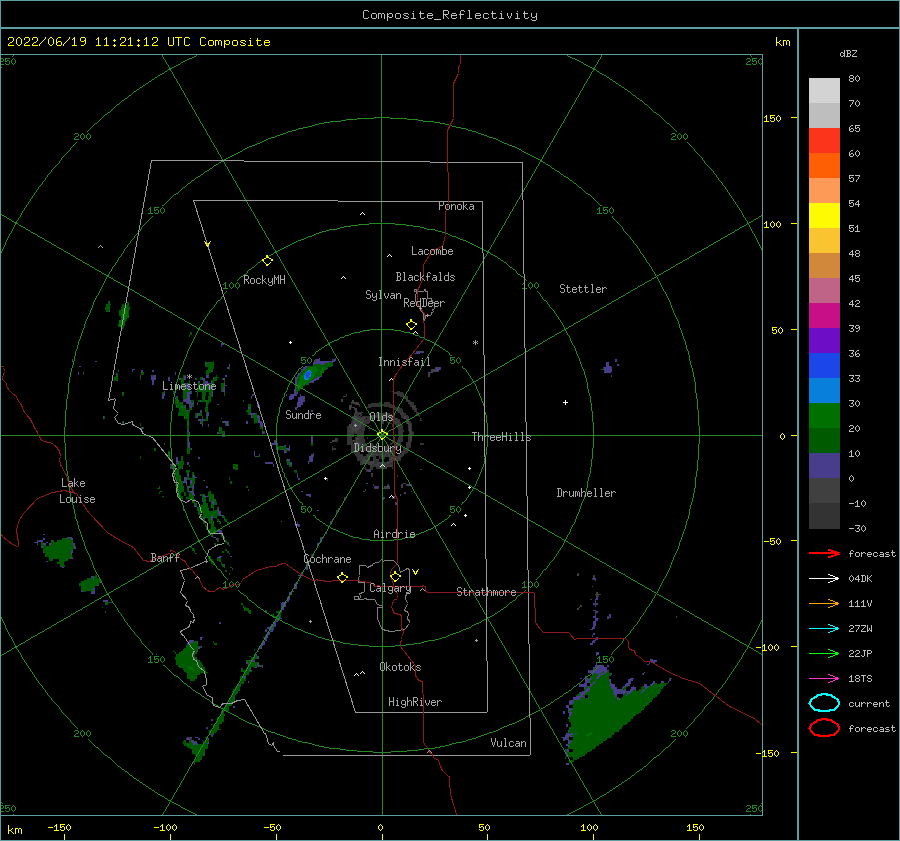The height and width of the screenshot is (841, 900).
Task: Select the 65 dBZ red swatch
Action: point(824,141)
